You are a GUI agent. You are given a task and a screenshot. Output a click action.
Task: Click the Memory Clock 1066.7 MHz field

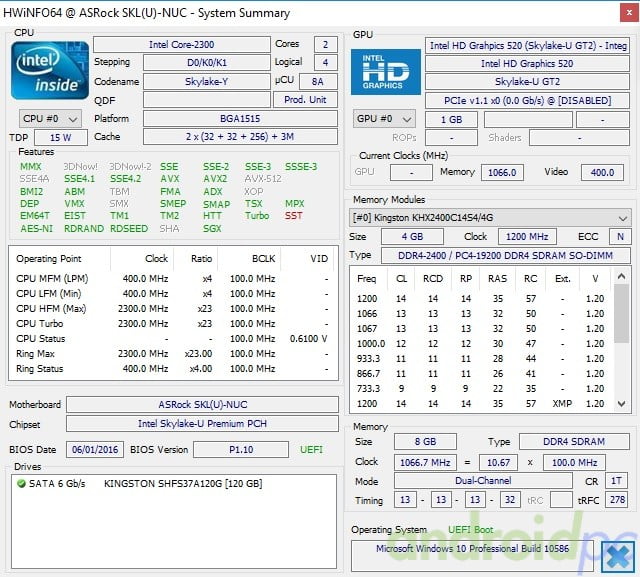click(x=425, y=463)
